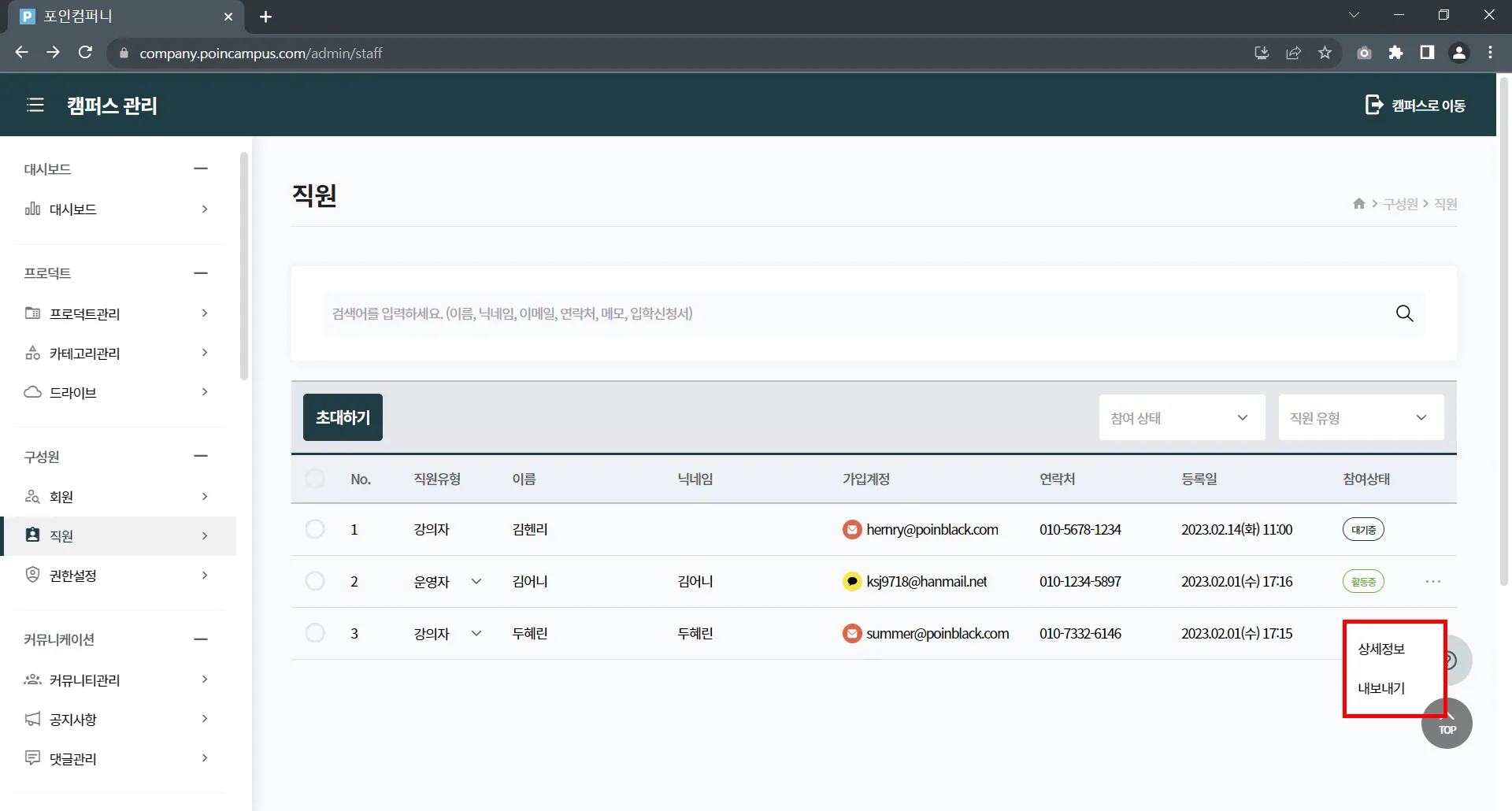Click the 초대하기 button
This screenshot has height=811, width=1512.
(343, 417)
